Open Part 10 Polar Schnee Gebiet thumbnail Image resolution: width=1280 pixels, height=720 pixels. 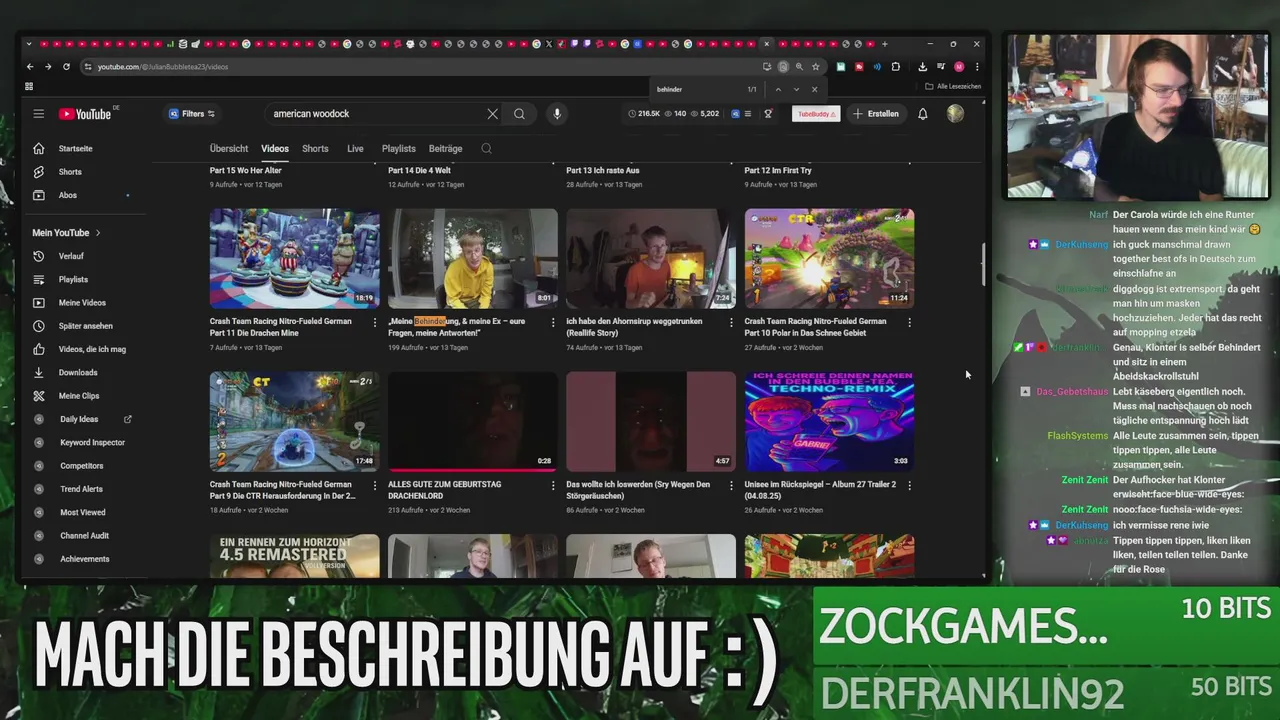(829, 258)
